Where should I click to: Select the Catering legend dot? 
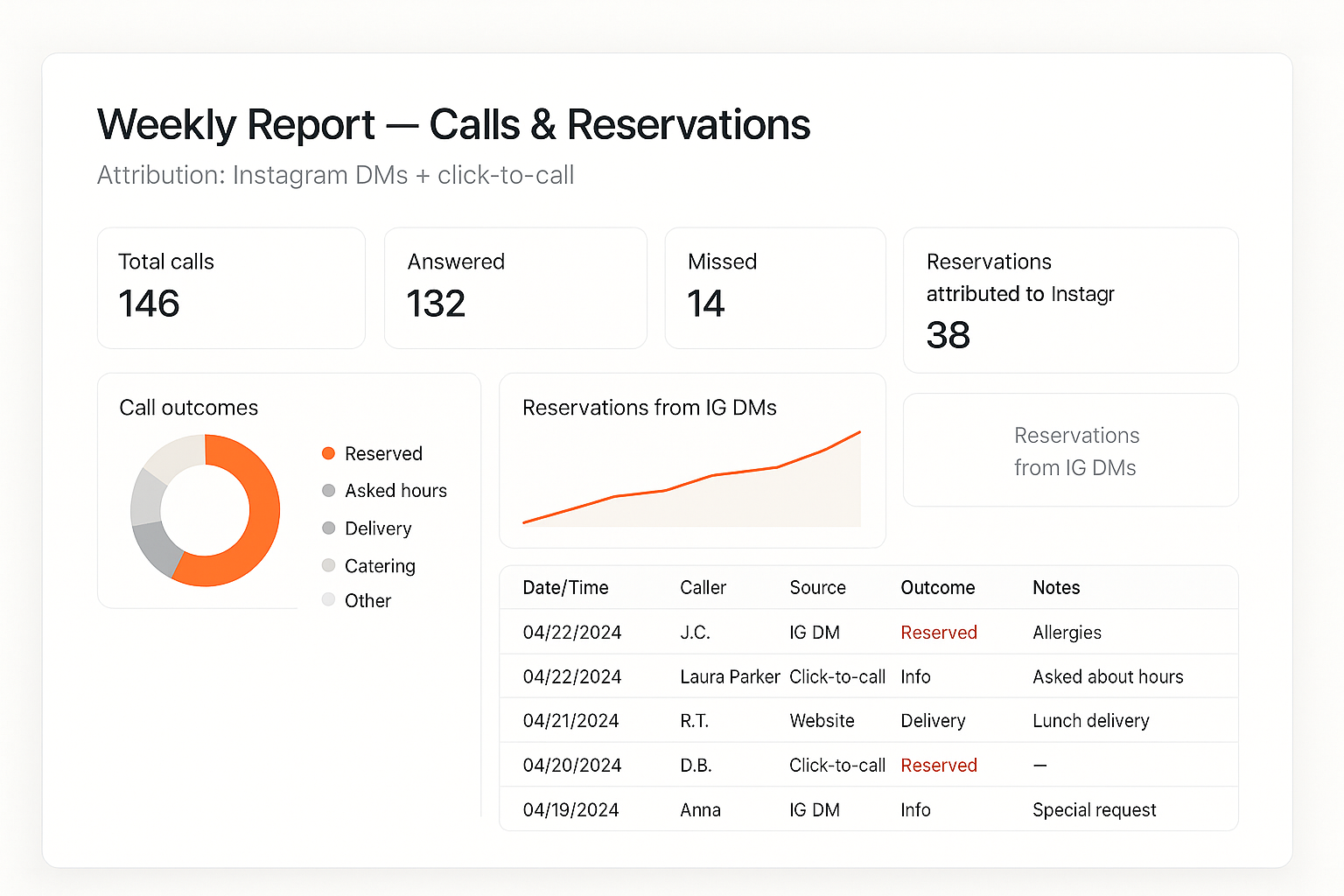point(329,565)
